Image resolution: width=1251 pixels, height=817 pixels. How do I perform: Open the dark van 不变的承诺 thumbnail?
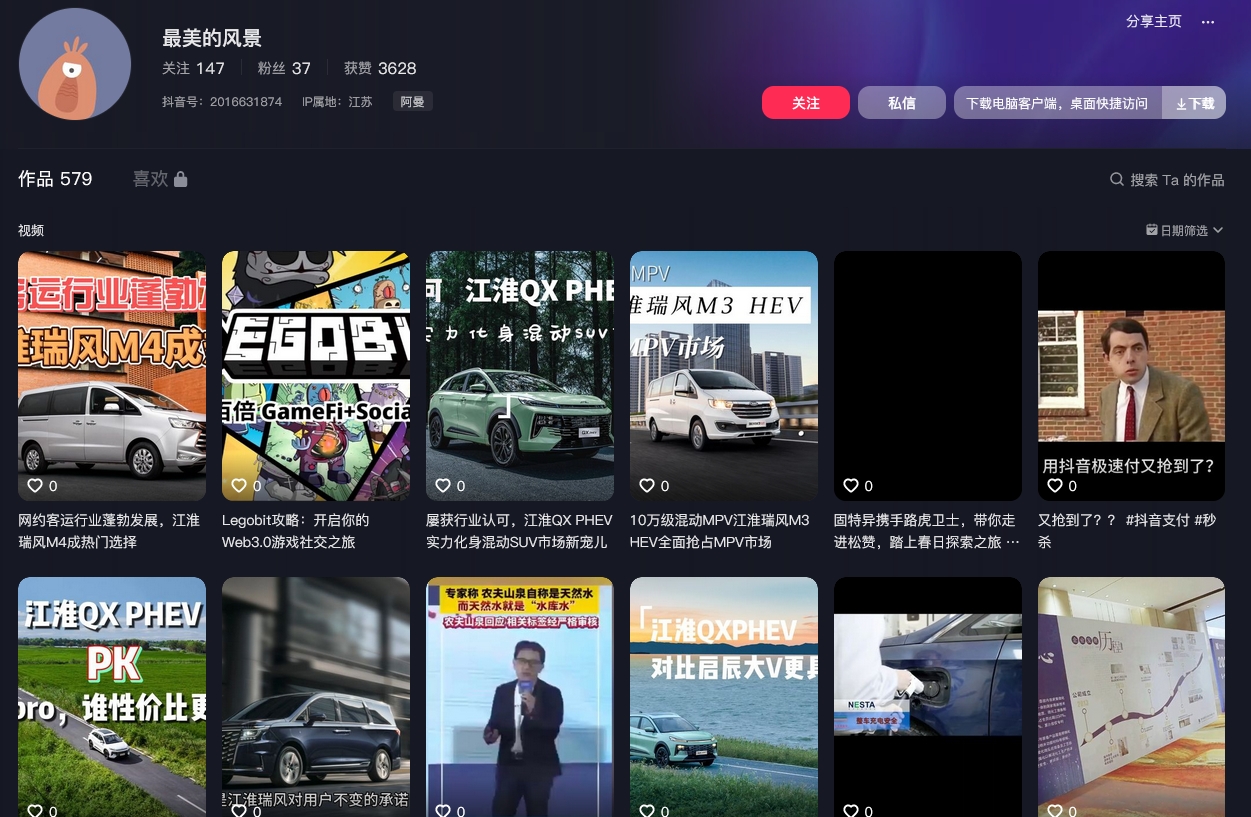(316, 697)
